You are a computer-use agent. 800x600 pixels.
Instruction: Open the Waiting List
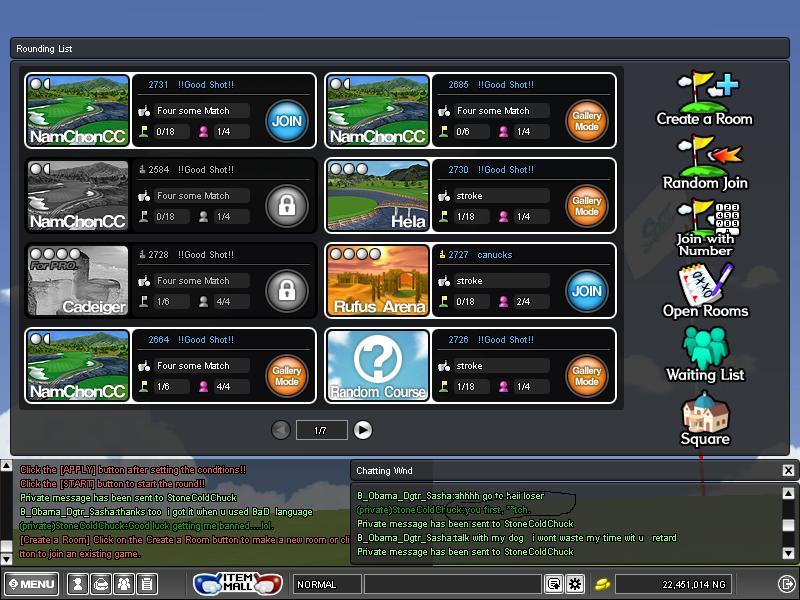pos(705,354)
